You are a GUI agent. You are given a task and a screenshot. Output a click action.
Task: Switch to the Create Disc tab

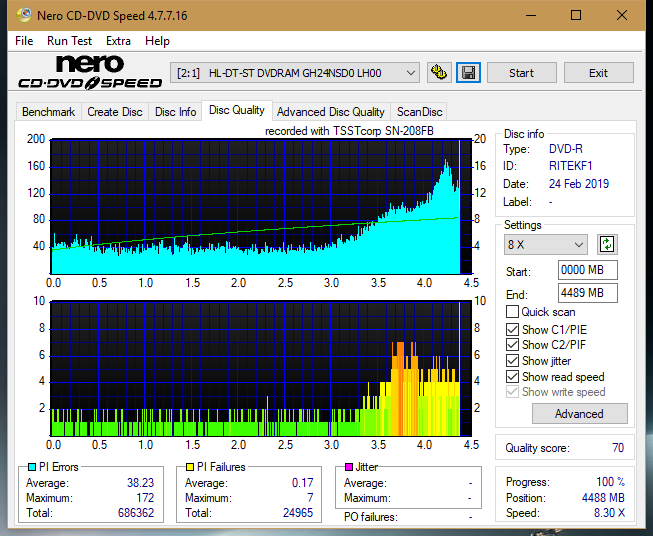coord(115,112)
